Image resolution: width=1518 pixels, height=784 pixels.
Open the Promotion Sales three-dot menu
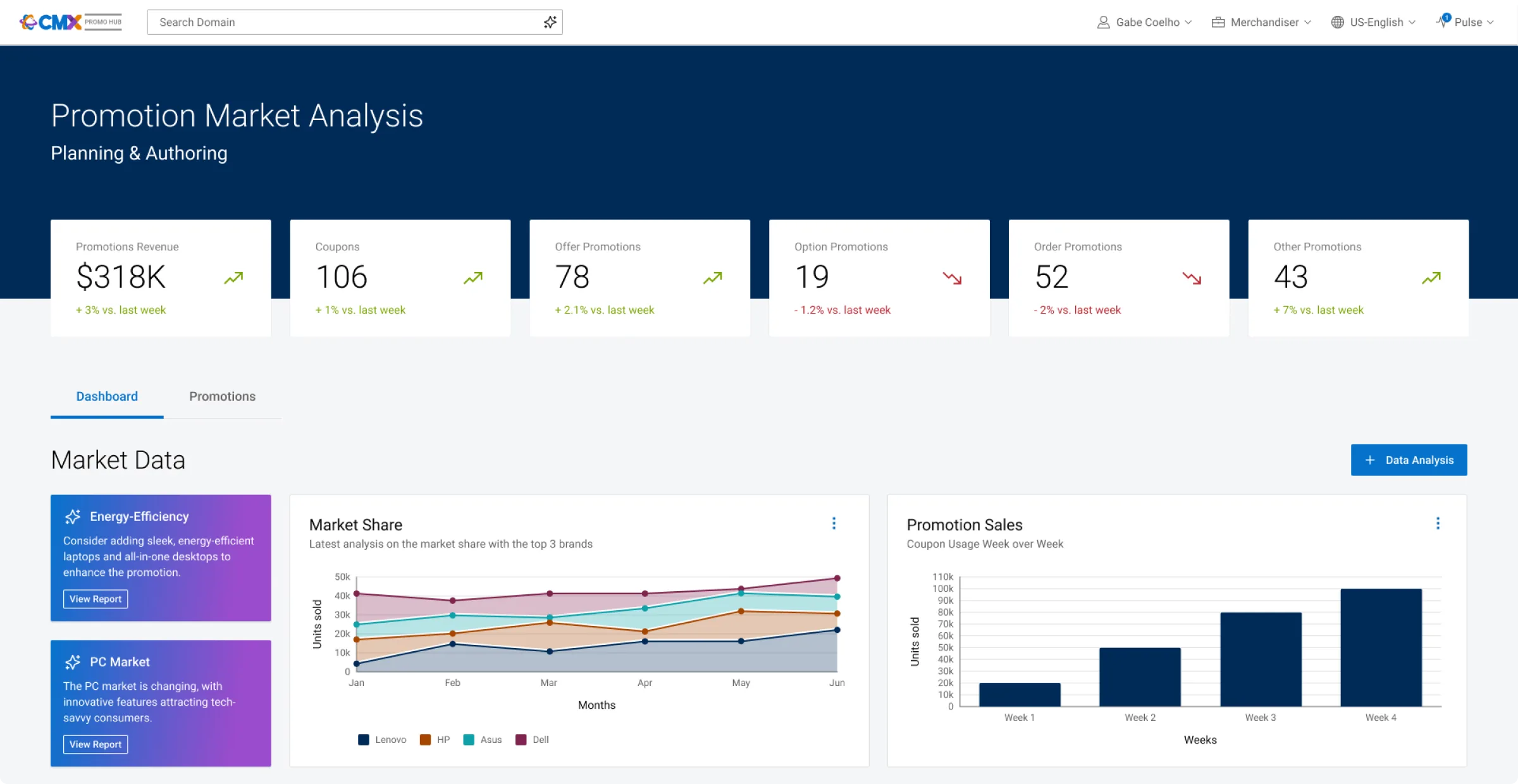[1438, 524]
